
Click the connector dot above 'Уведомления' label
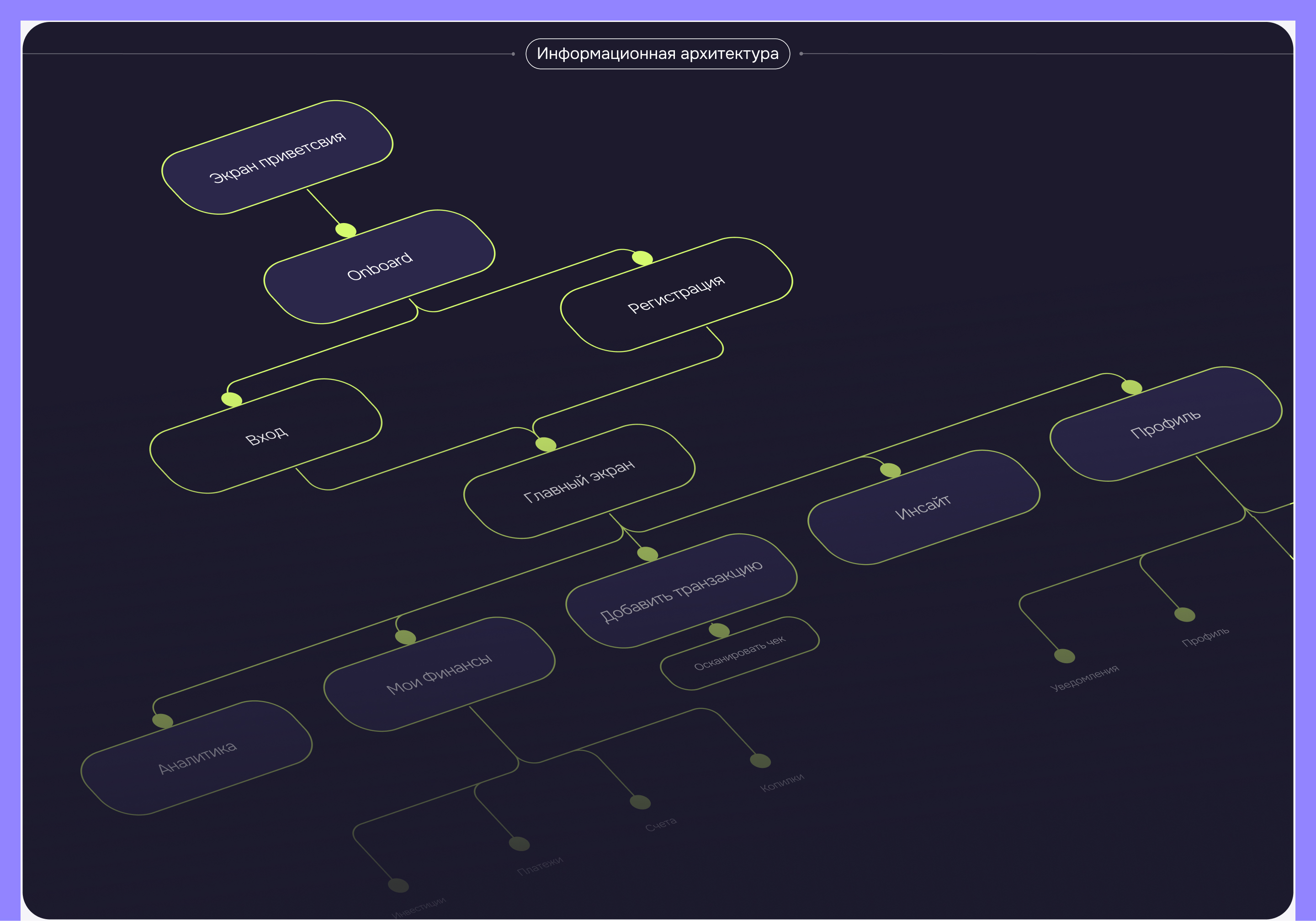point(1064,655)
